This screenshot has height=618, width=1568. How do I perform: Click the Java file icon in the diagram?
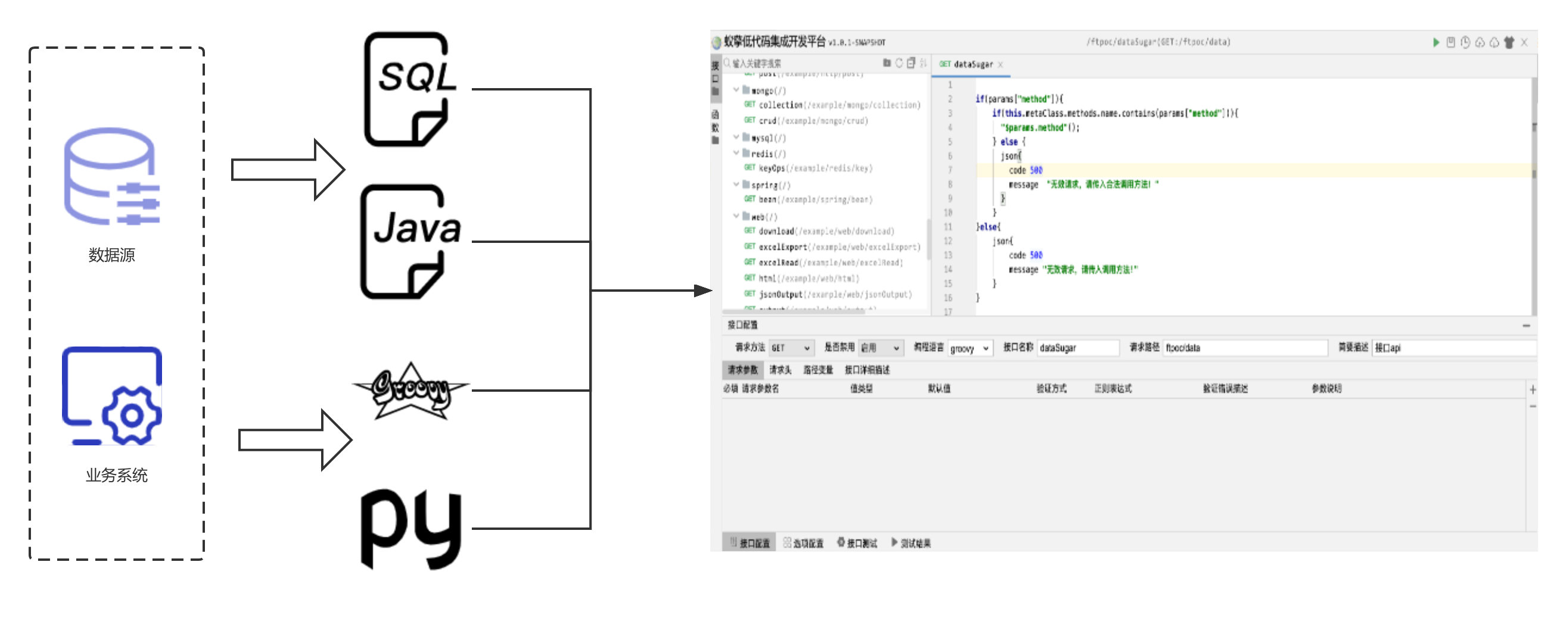[x=411, y=242]
